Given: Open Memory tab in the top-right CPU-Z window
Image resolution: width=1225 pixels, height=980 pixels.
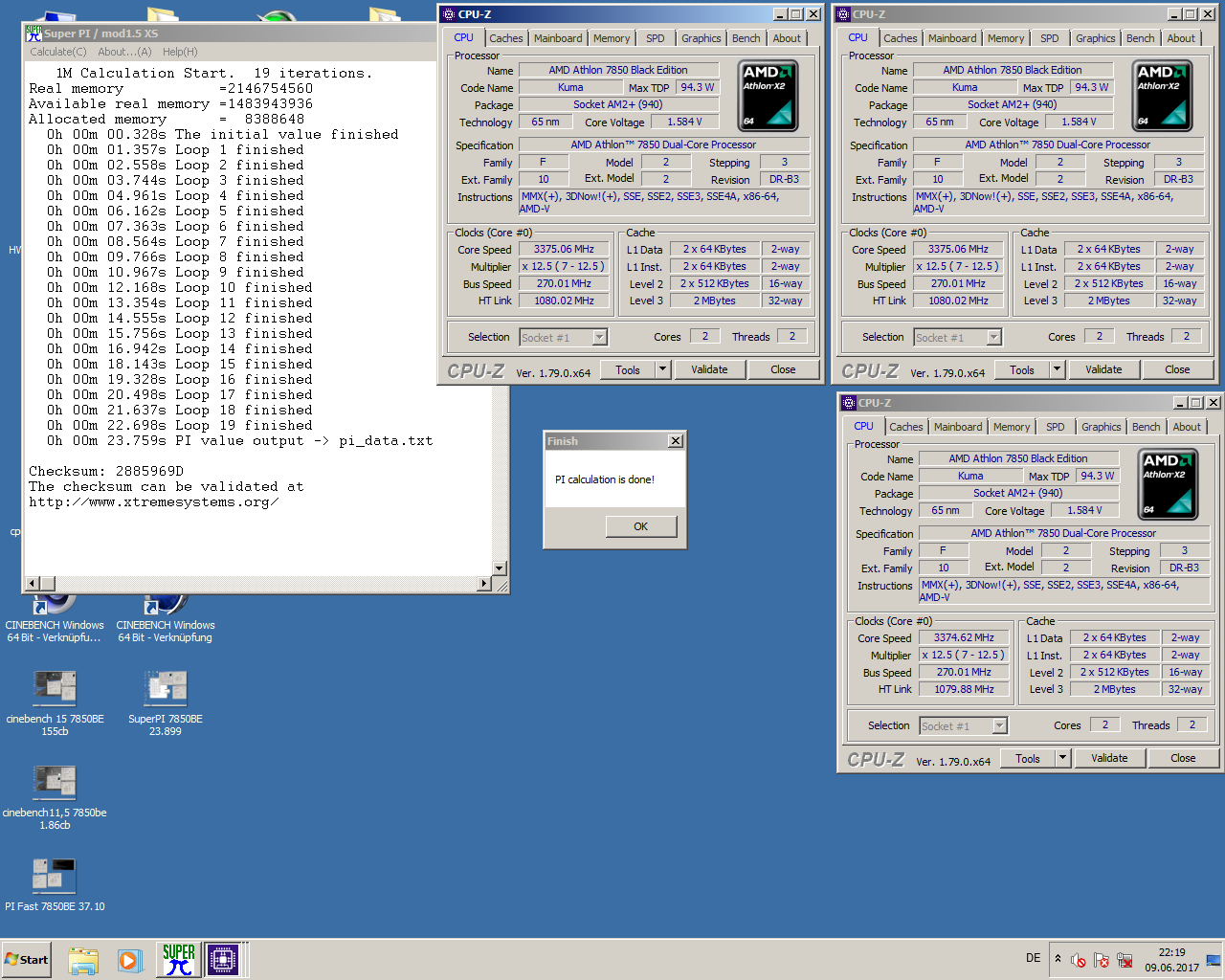Looking at the screenshot, I should (x=1006, y=38).
